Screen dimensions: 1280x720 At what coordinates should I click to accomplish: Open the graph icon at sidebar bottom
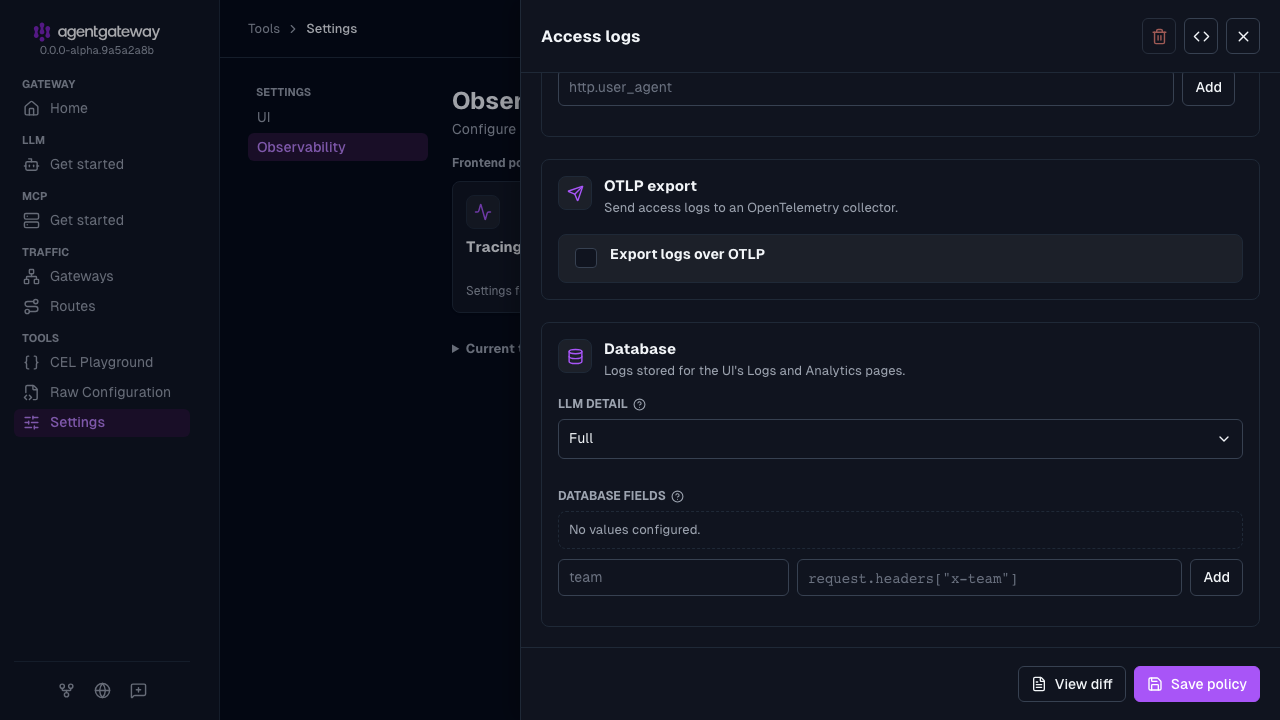pos(66,690)
